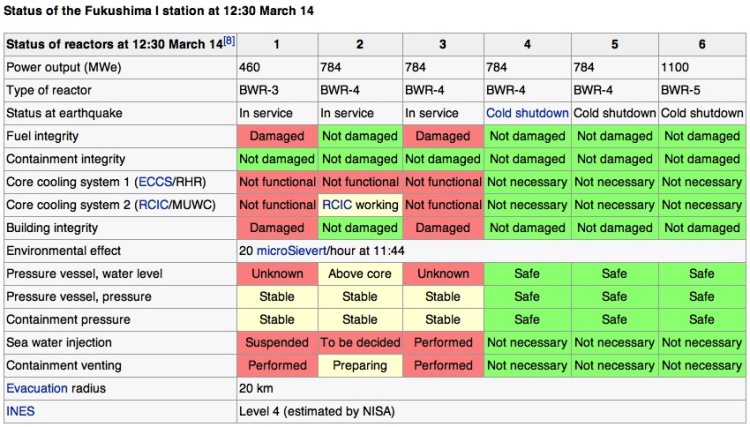Click 'Damaged' building integrity cell for reactor 1
Image resolution: width=750 pixels, height=427 pixels.
pyautogui.click(x=277, y=228)
